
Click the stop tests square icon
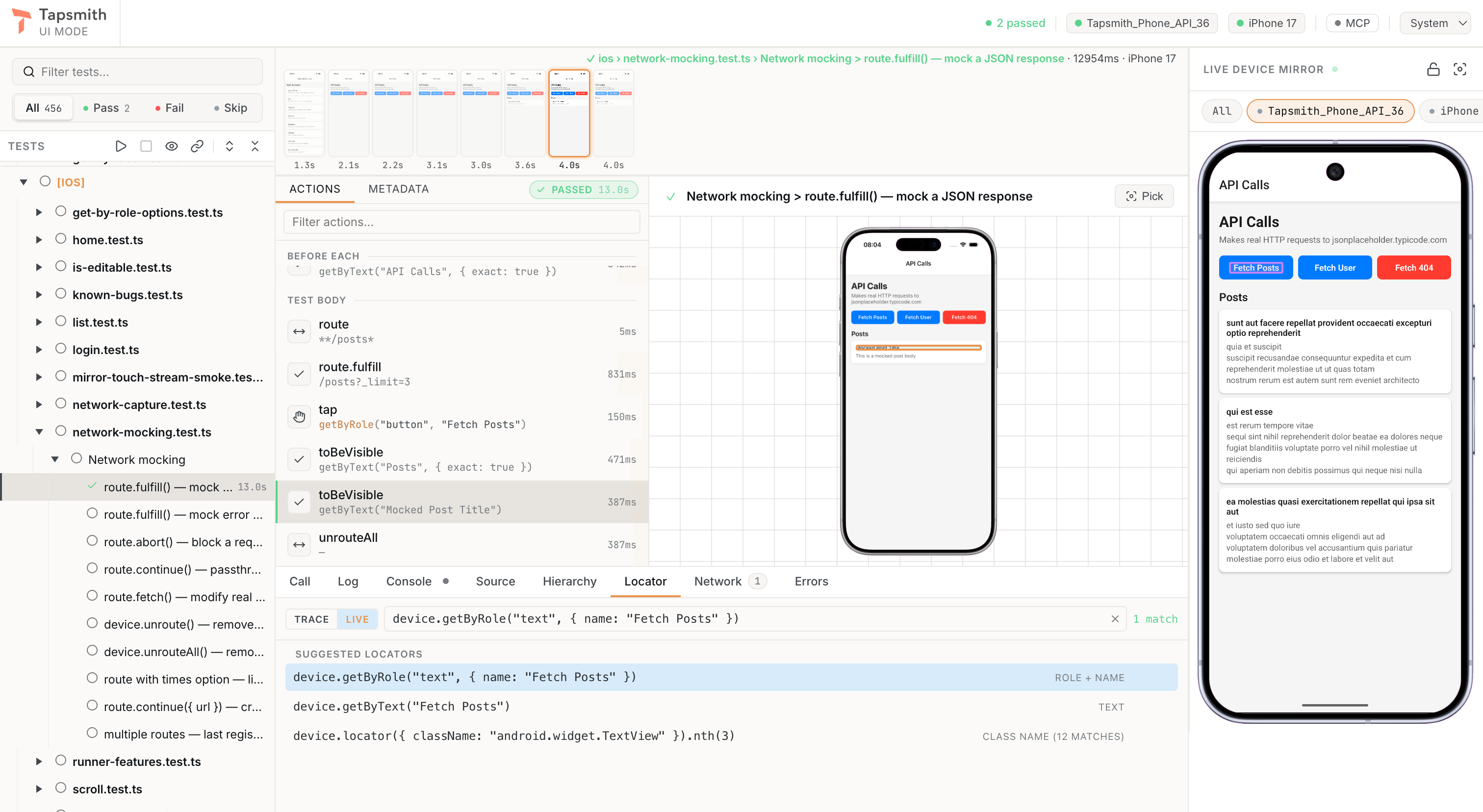coord(146,146)
